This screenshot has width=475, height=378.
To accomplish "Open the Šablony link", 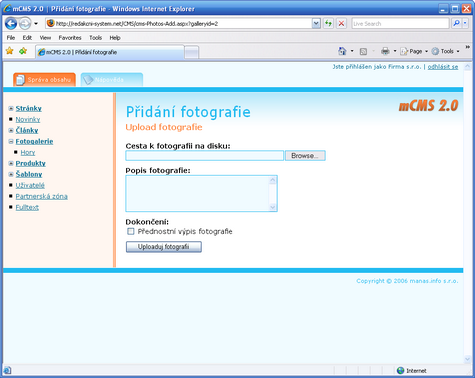I will [x=29, y=174].
